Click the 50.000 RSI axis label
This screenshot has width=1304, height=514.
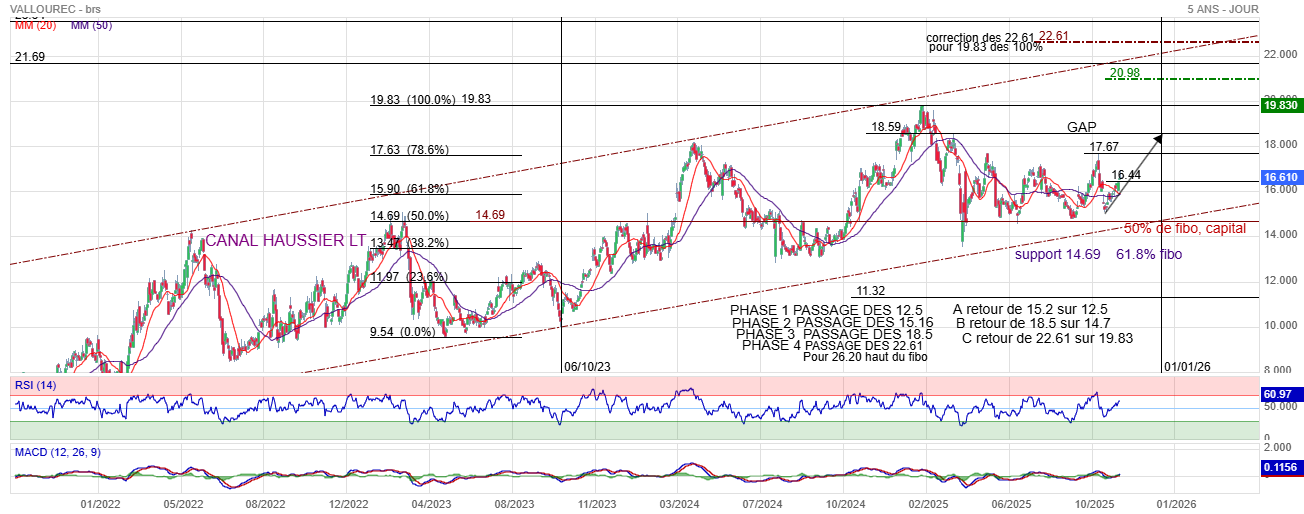click(1281, 407)
